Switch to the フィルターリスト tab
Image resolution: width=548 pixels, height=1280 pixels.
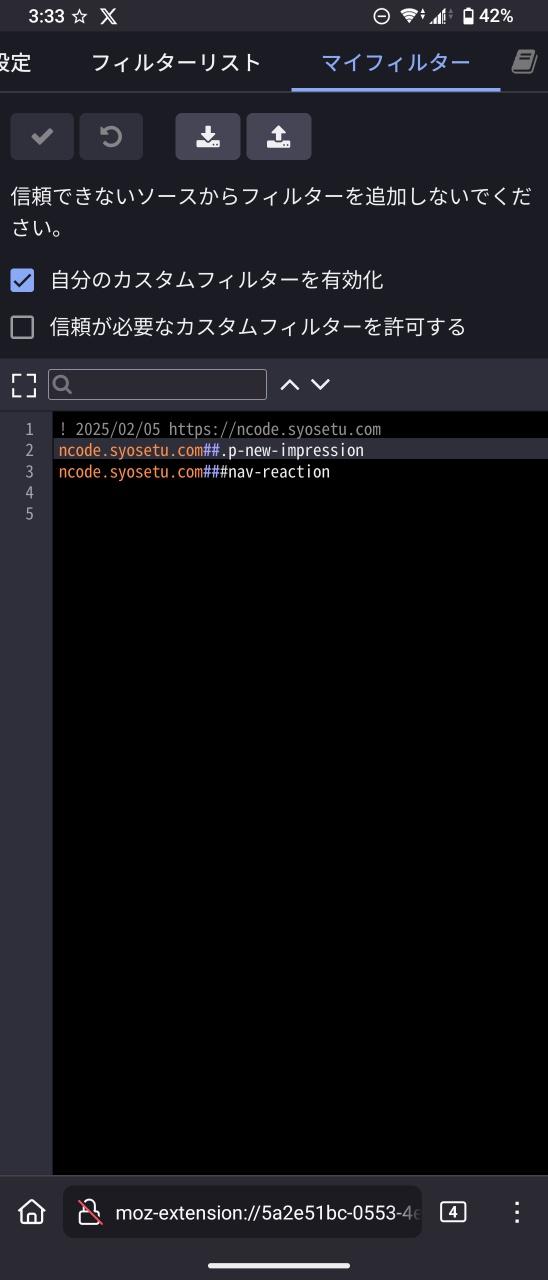click(176, 63)
